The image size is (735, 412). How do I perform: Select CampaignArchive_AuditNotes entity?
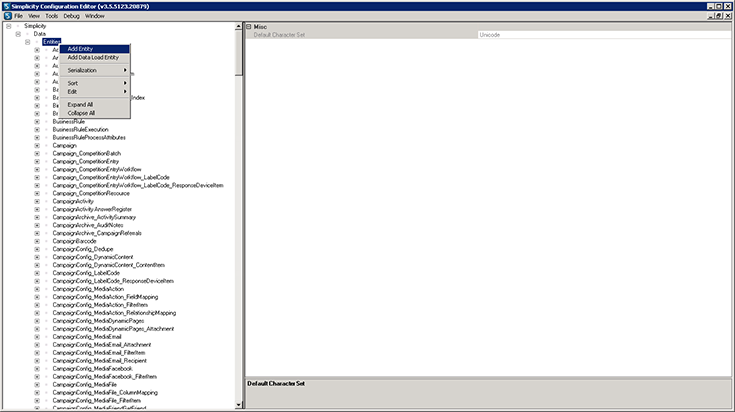(x=88, y=225)
